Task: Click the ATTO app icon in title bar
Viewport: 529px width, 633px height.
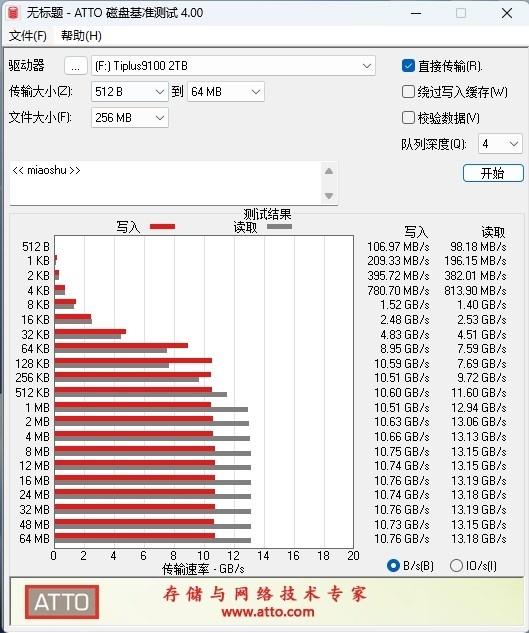Action: 13,13
